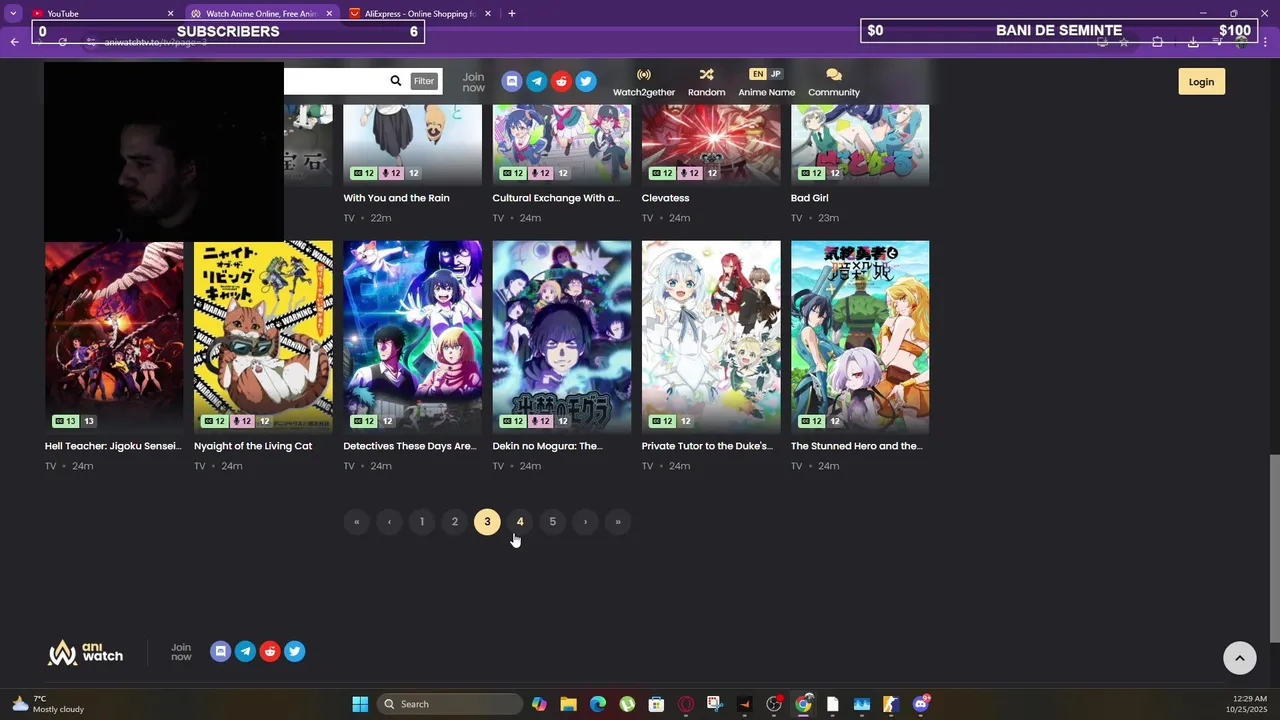Open Reddit link in the footer
This screenshot has height=720, width=1280.
click(x=270, y=651)
